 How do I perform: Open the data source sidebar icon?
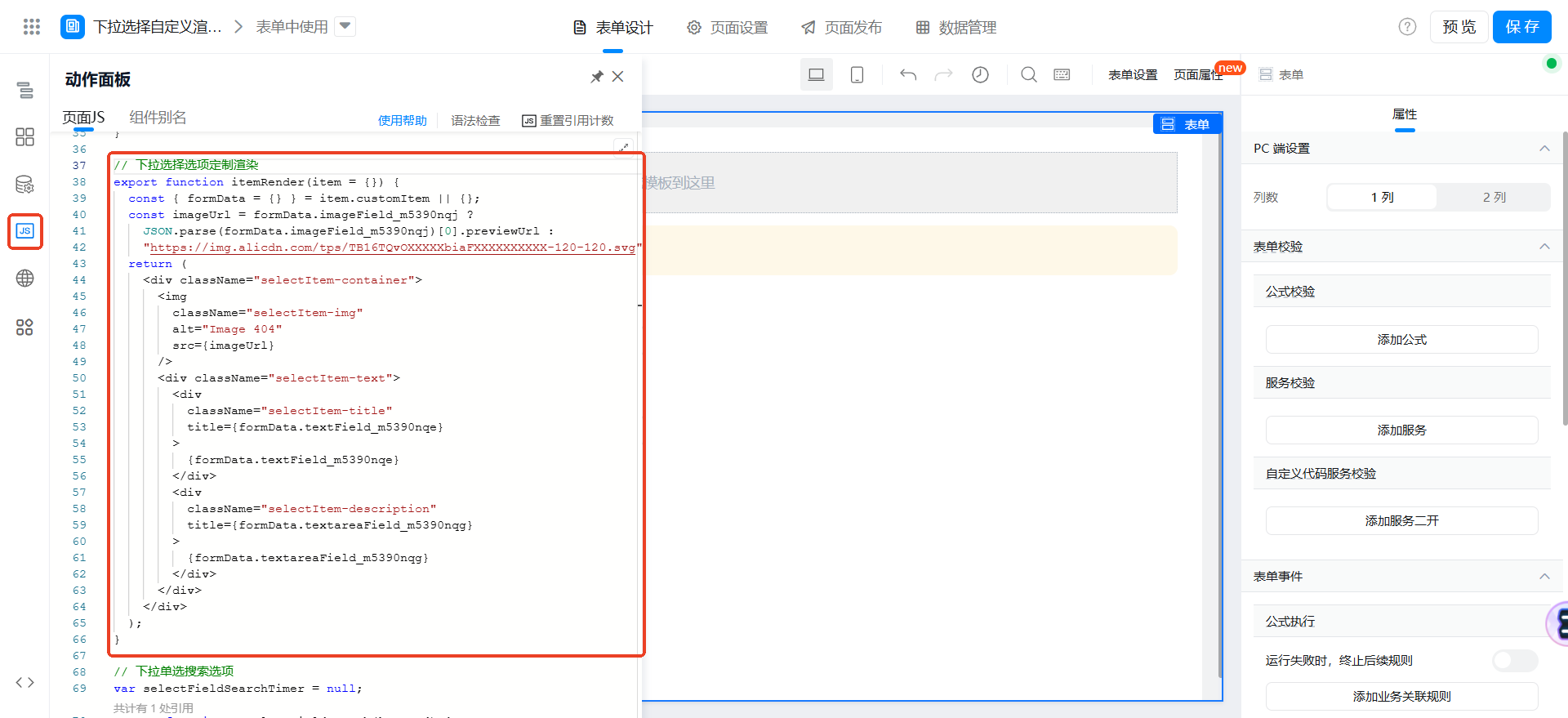point(25,185)
